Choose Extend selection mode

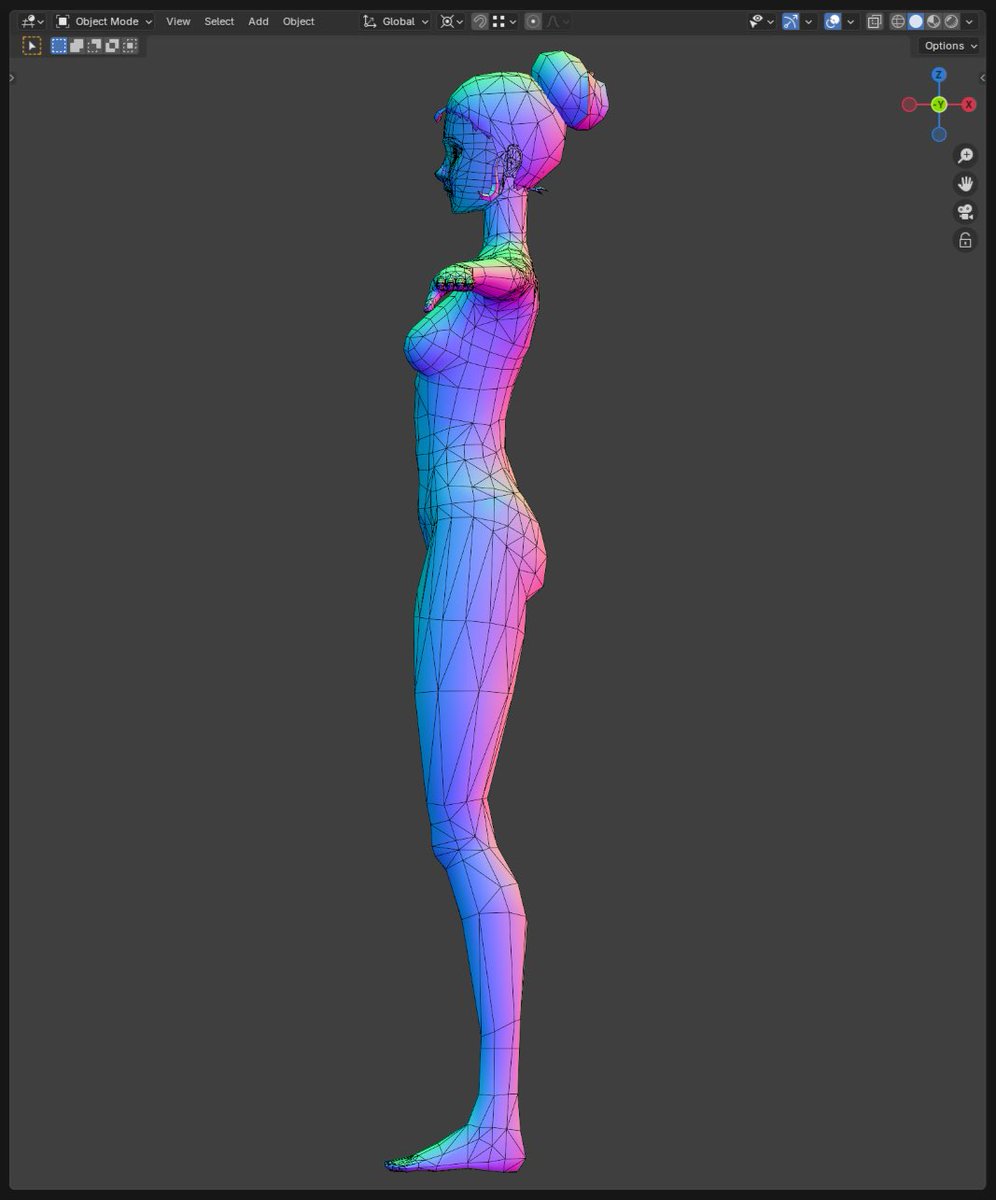coord(77,45)
